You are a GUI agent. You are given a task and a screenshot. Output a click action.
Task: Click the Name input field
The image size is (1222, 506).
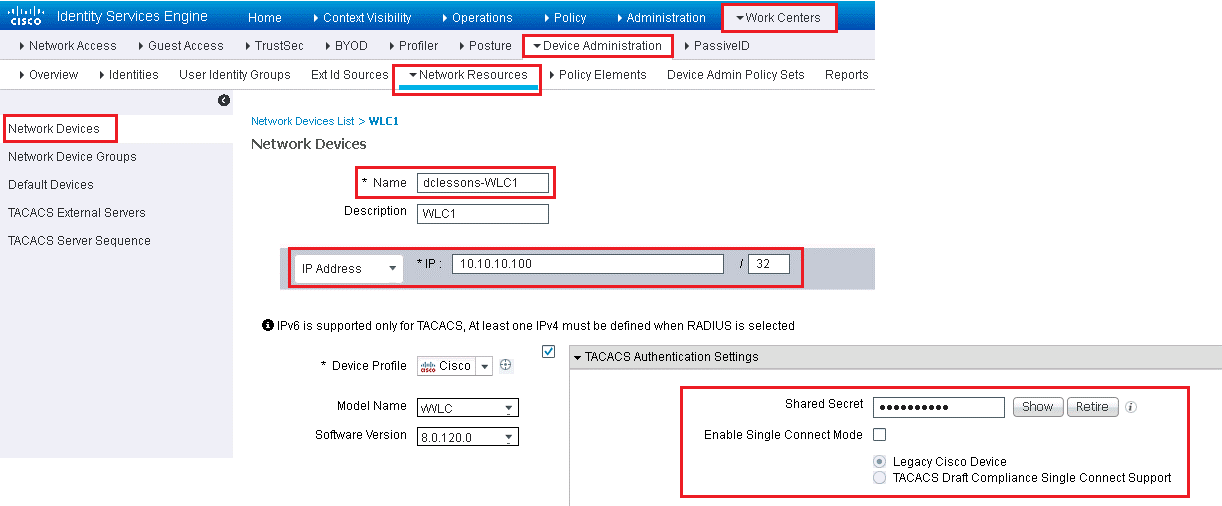pos(483,183)
